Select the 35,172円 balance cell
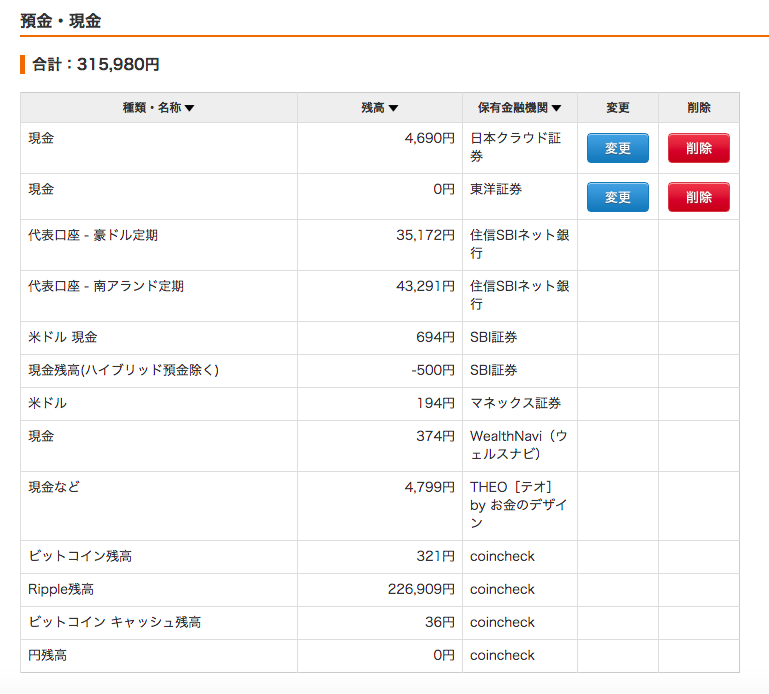This screenshot has height=694, width=769. click(x=380, y=245)
